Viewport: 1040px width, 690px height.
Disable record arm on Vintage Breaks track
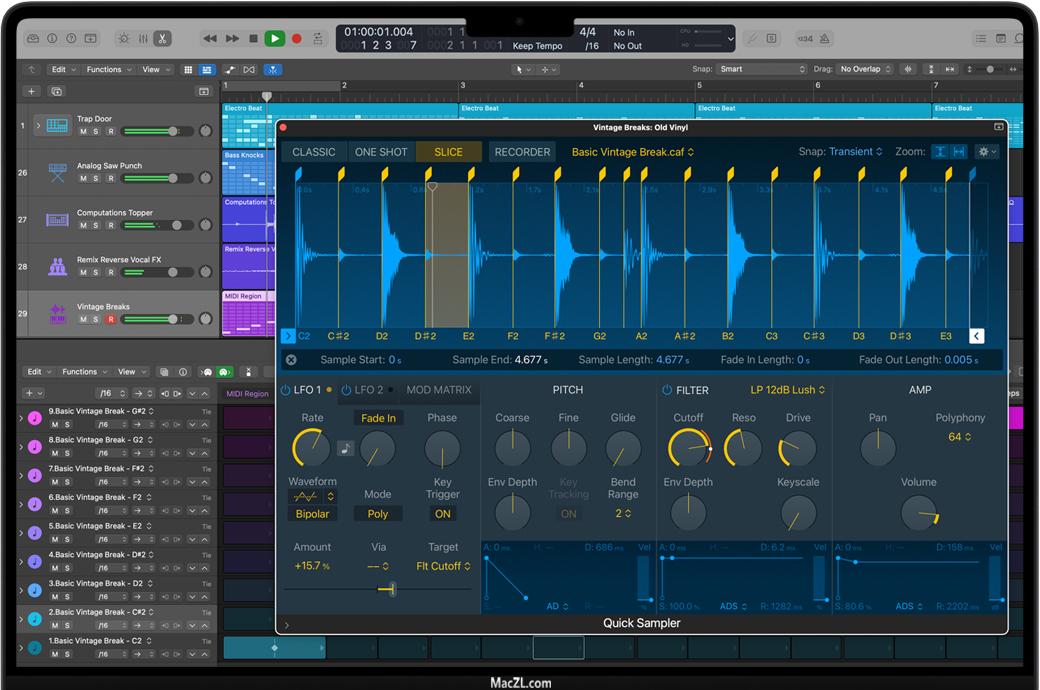coord(110,320)
